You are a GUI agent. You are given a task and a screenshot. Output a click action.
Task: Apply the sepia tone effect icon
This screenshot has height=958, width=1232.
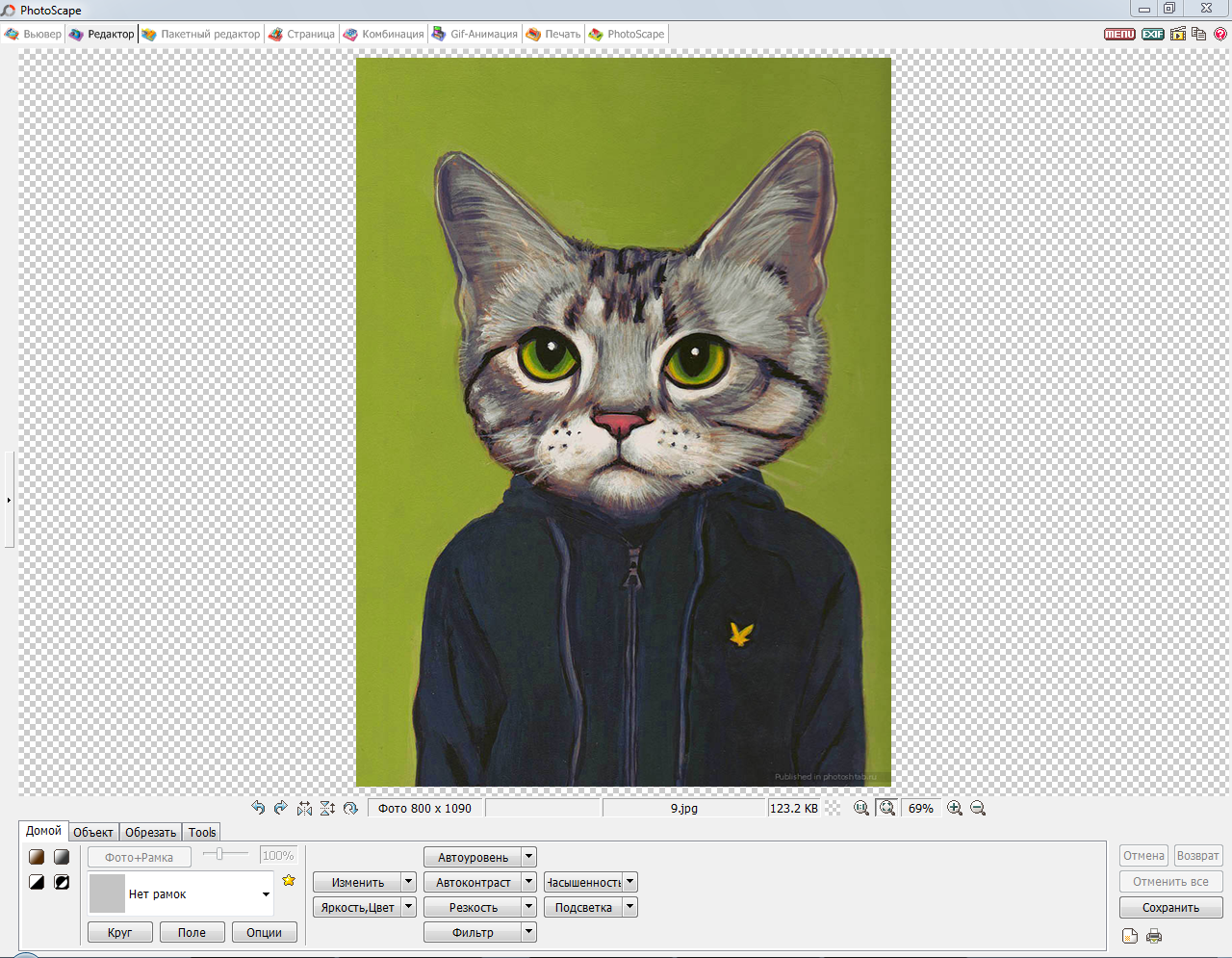coord(37,857)
